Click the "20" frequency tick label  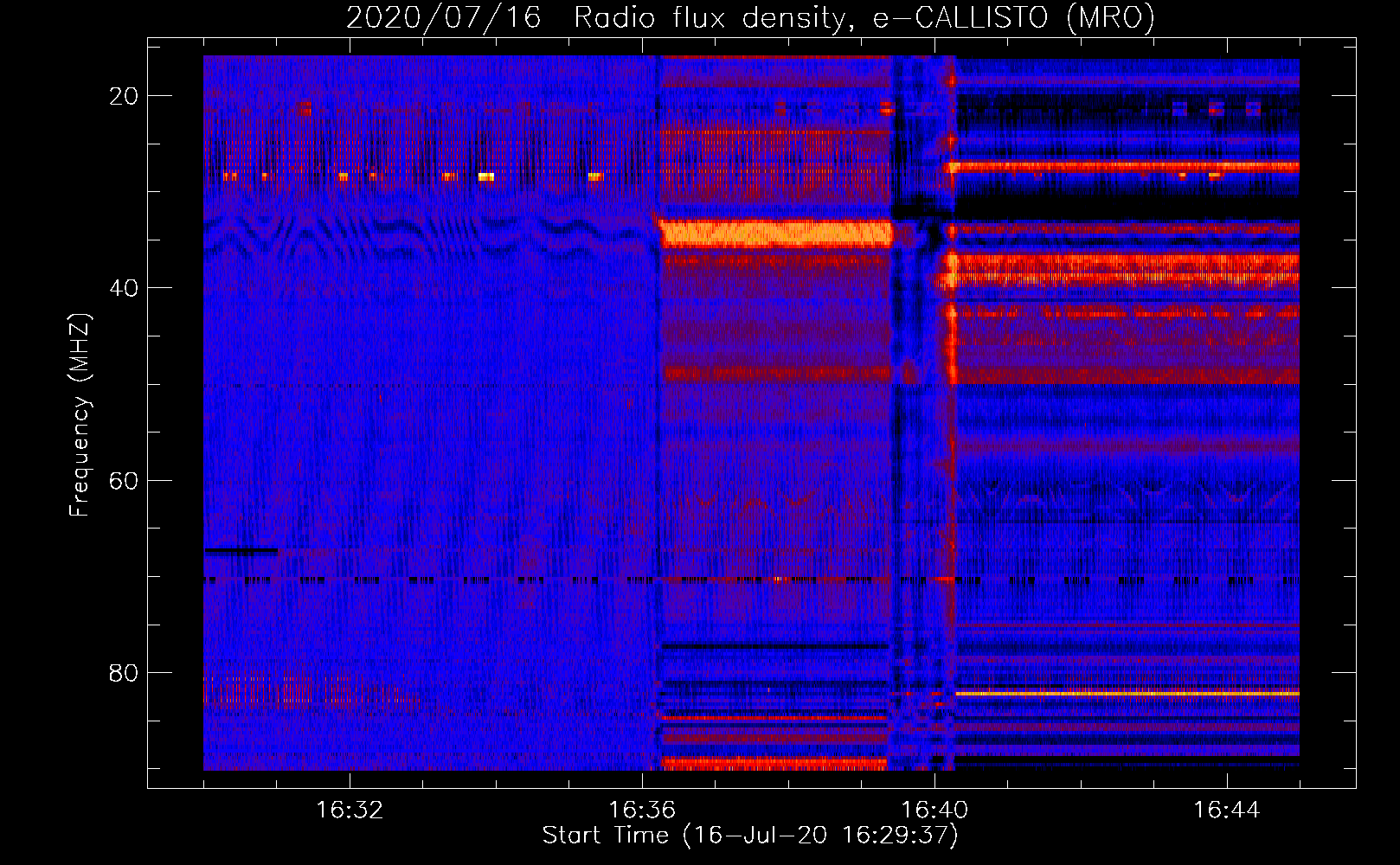point(124,96)
